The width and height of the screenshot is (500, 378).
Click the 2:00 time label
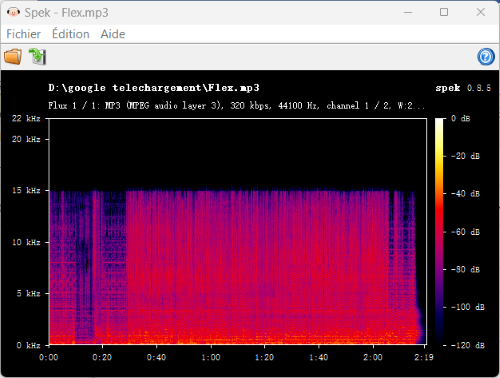point(373,357)
